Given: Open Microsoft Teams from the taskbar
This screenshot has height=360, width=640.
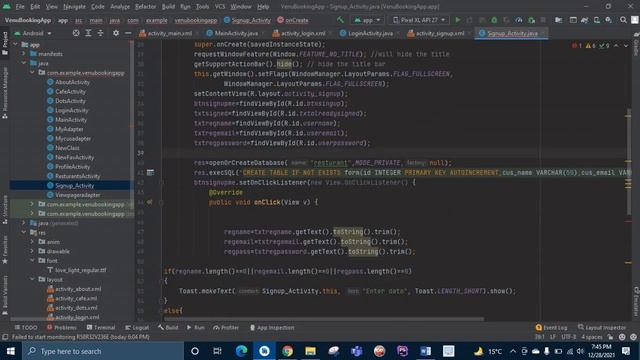Looking at the screenshot, I should coord(356,351).
